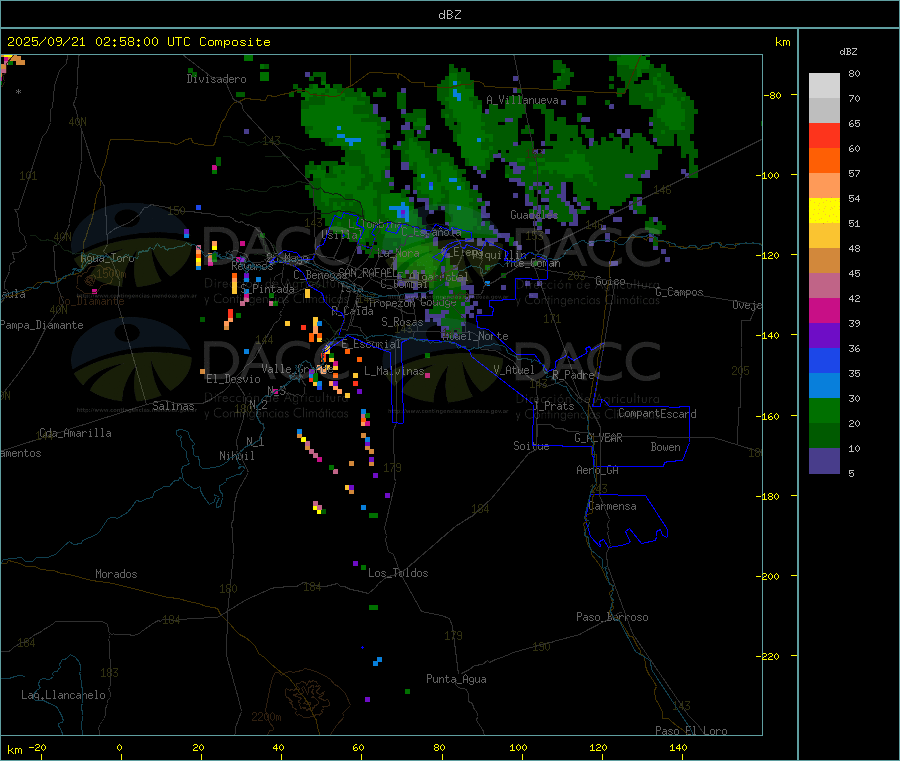This screenshot has height=761, width=900.
Task: Click the G_Campos label
Action: click(x=679, y=292)
